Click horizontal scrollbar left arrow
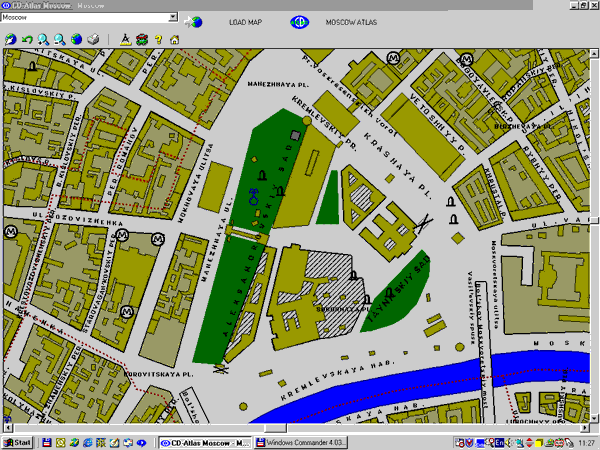 (8, 427)
